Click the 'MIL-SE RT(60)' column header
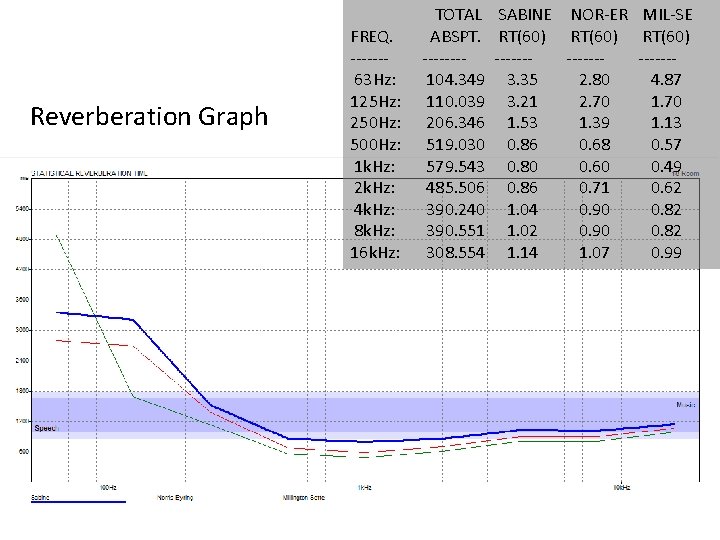This screenshot has height=540, width=720. pos(667,26)
